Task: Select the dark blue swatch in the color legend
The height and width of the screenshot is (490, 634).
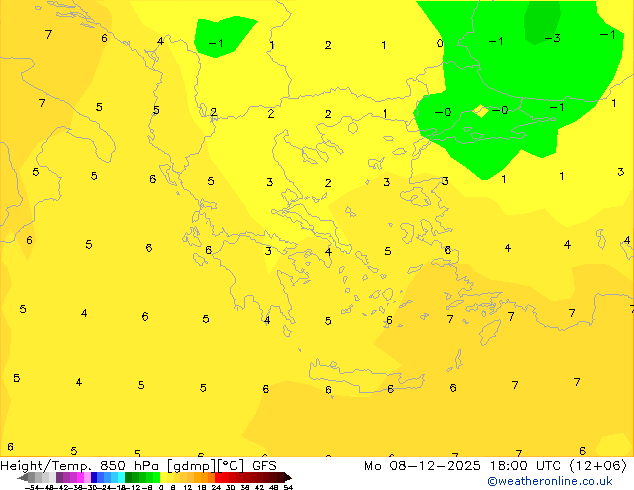Action: 94,477
